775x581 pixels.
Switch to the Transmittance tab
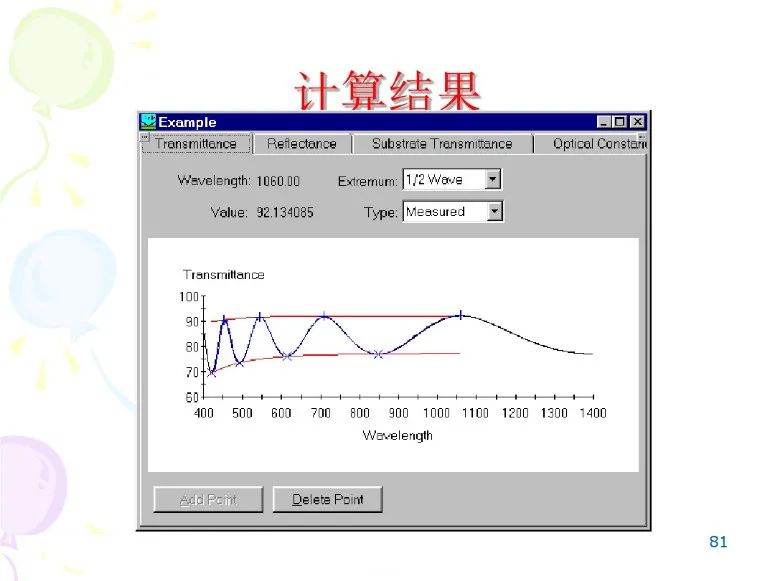[196, 144]
